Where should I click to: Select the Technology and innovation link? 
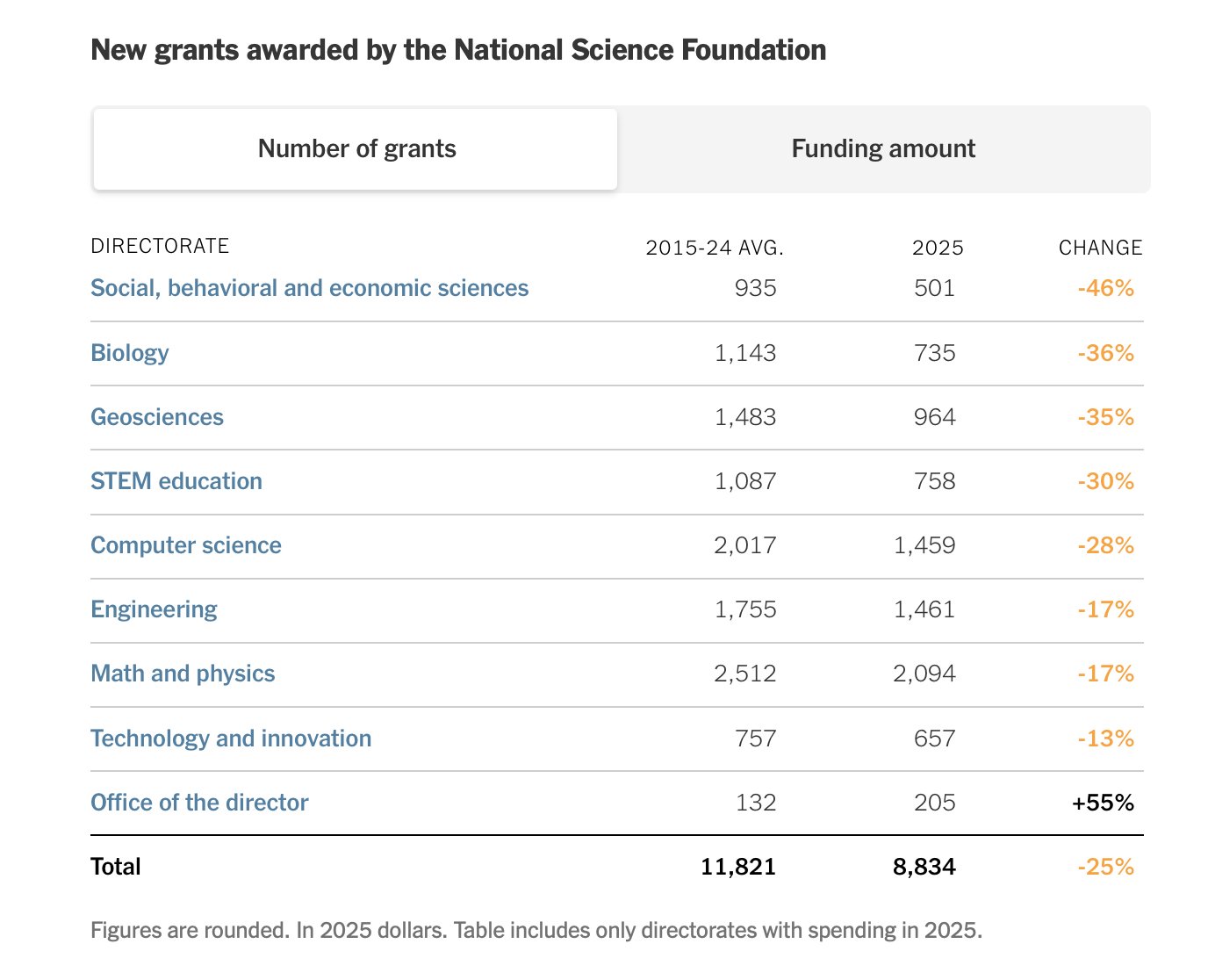[231, 739]
